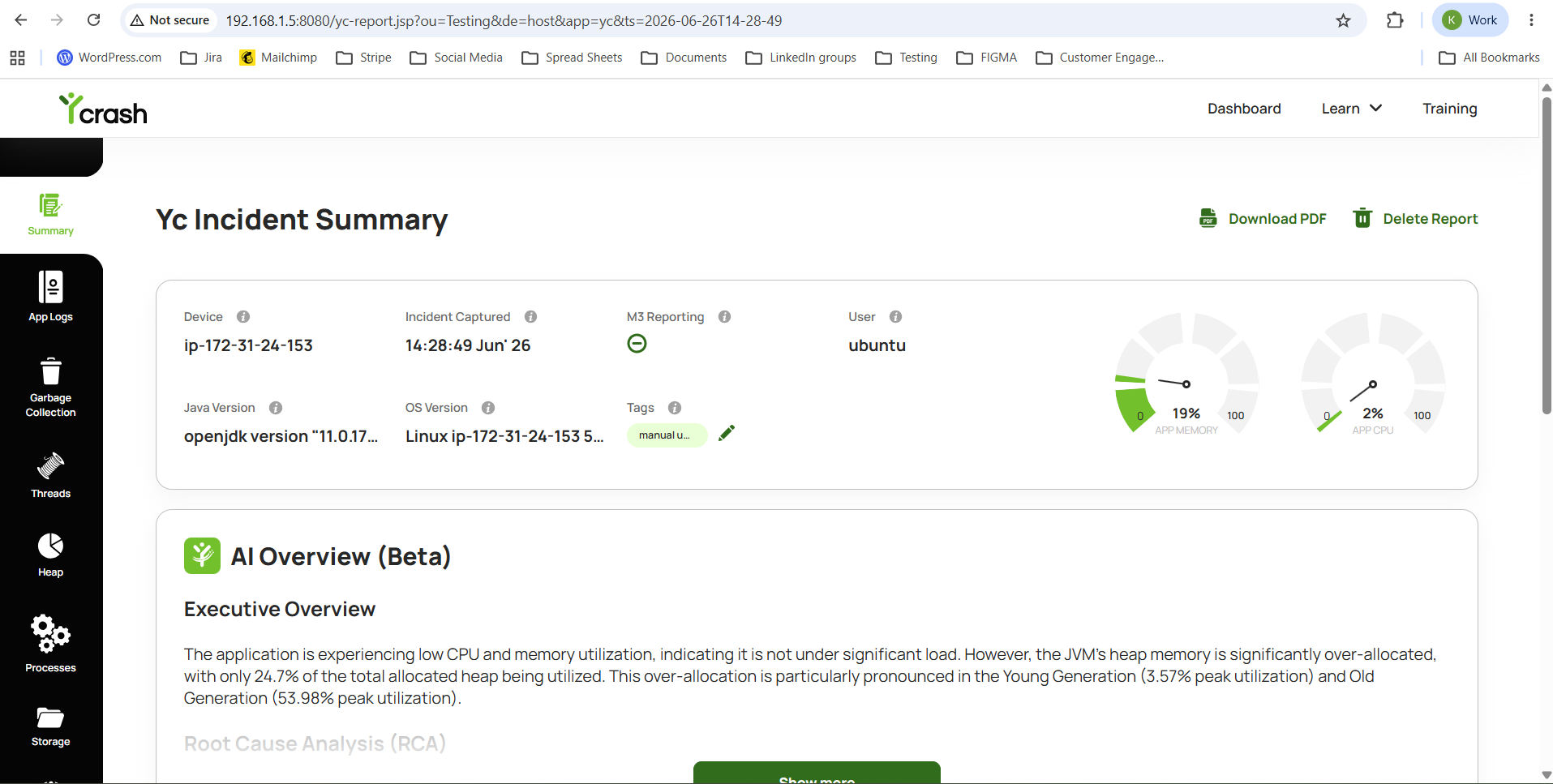Open the browser apps grid icon
The height and width of the screenshot is (784, 1553).
[17, 58]
